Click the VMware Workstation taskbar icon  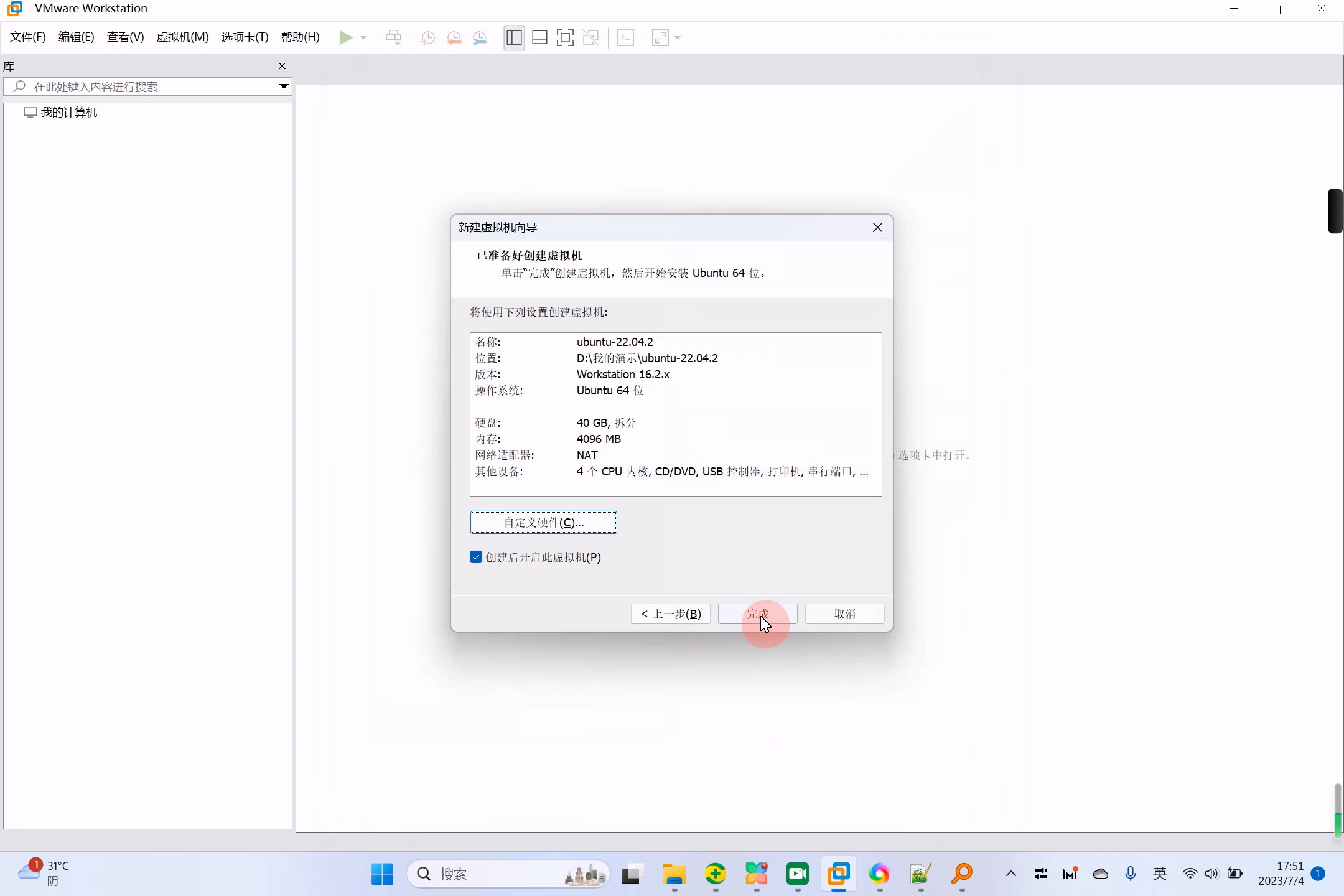tap(838, 874)
